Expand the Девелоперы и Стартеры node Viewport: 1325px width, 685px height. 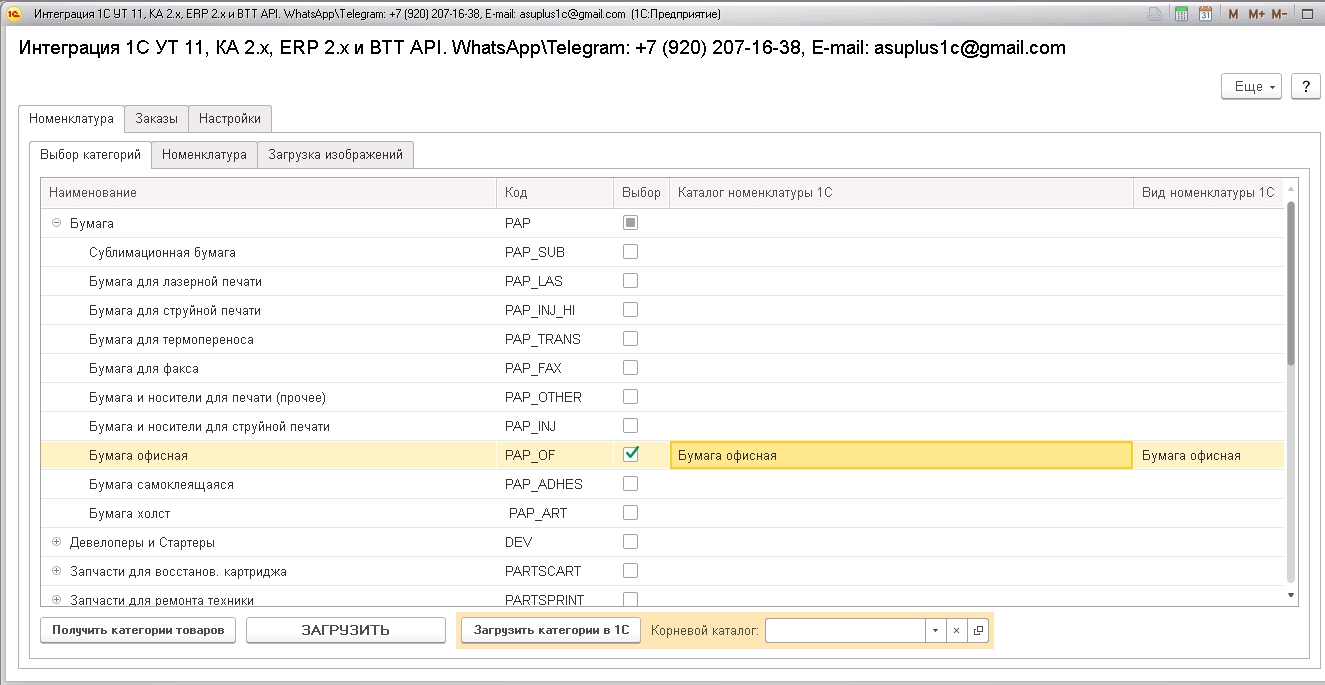point(56,542)
